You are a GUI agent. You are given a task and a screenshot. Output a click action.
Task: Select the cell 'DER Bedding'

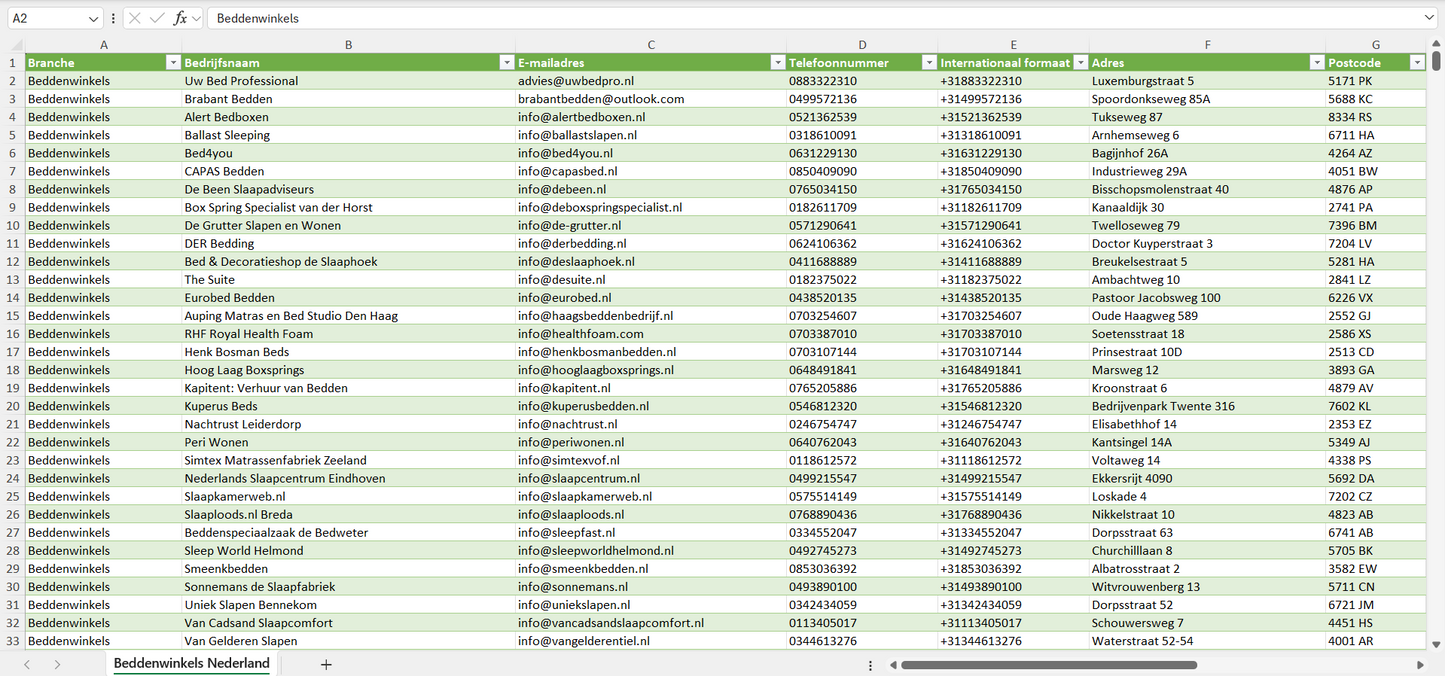tap(348, 243)
